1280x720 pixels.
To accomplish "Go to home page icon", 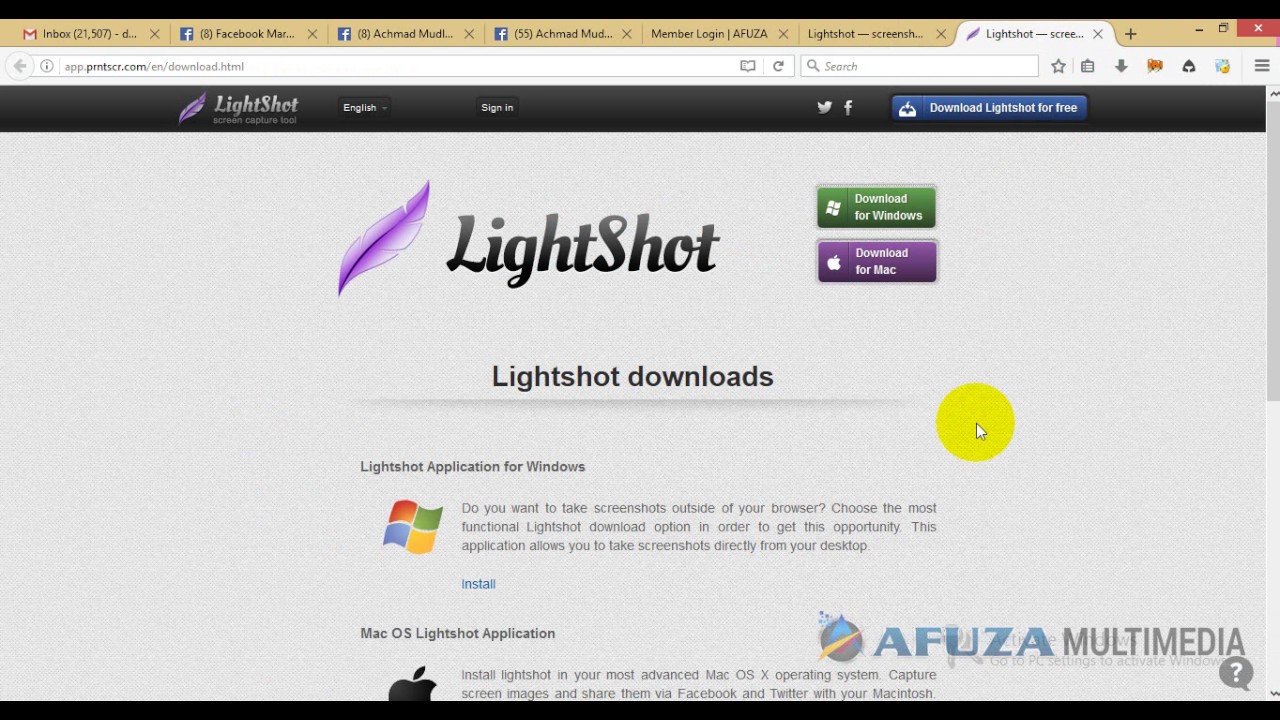I will (1189, 66).
